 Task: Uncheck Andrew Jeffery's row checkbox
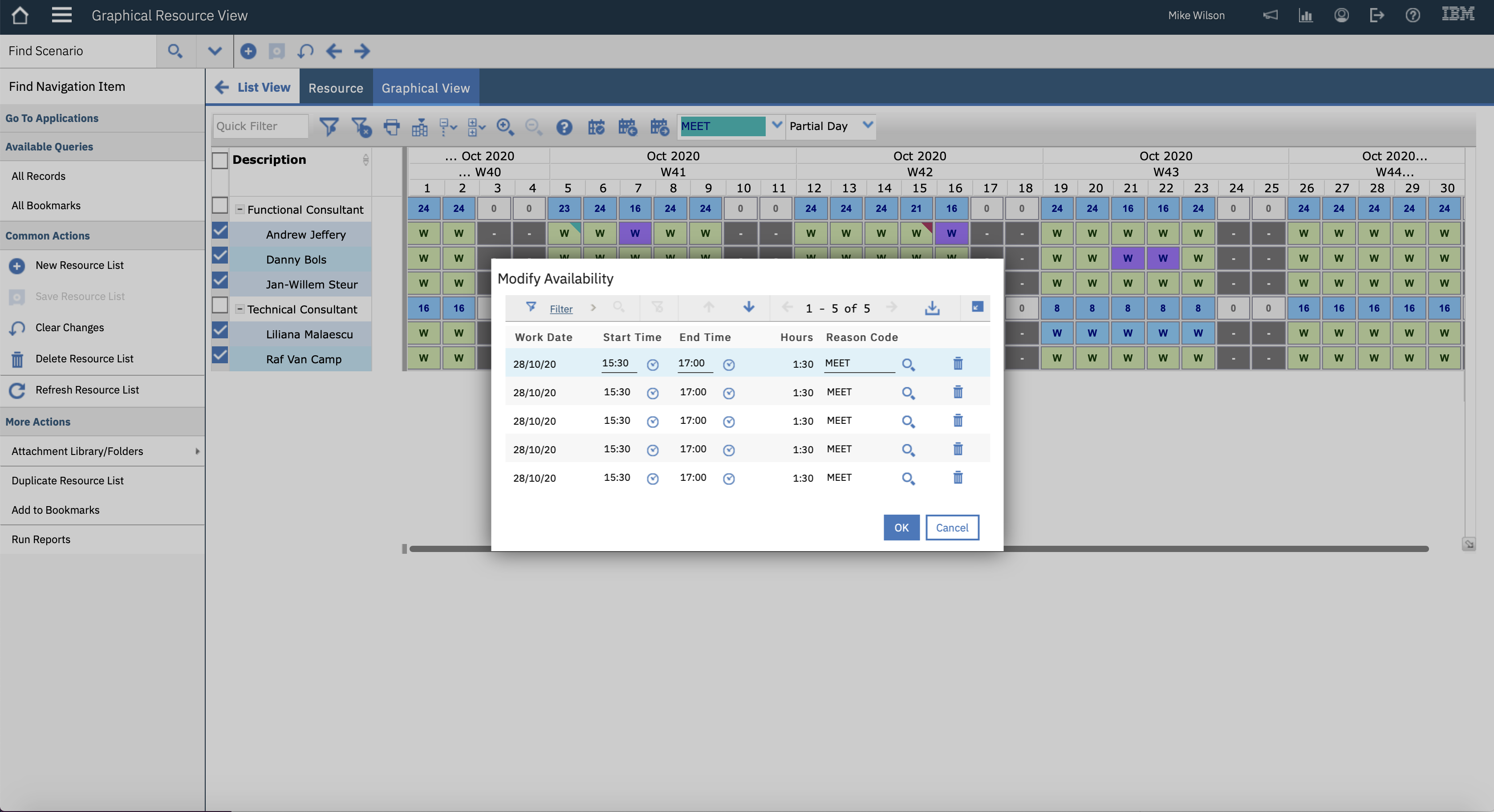pos(220,231)
